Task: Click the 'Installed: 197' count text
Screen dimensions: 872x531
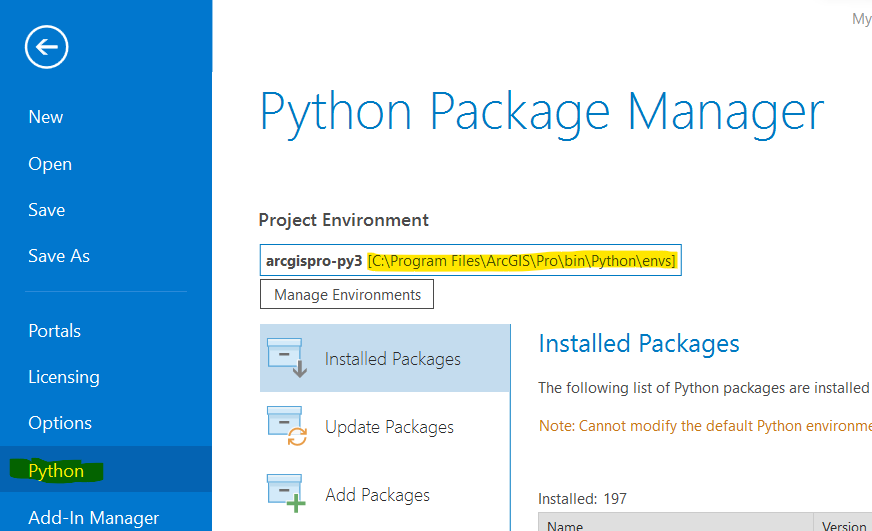Action: 582,498
